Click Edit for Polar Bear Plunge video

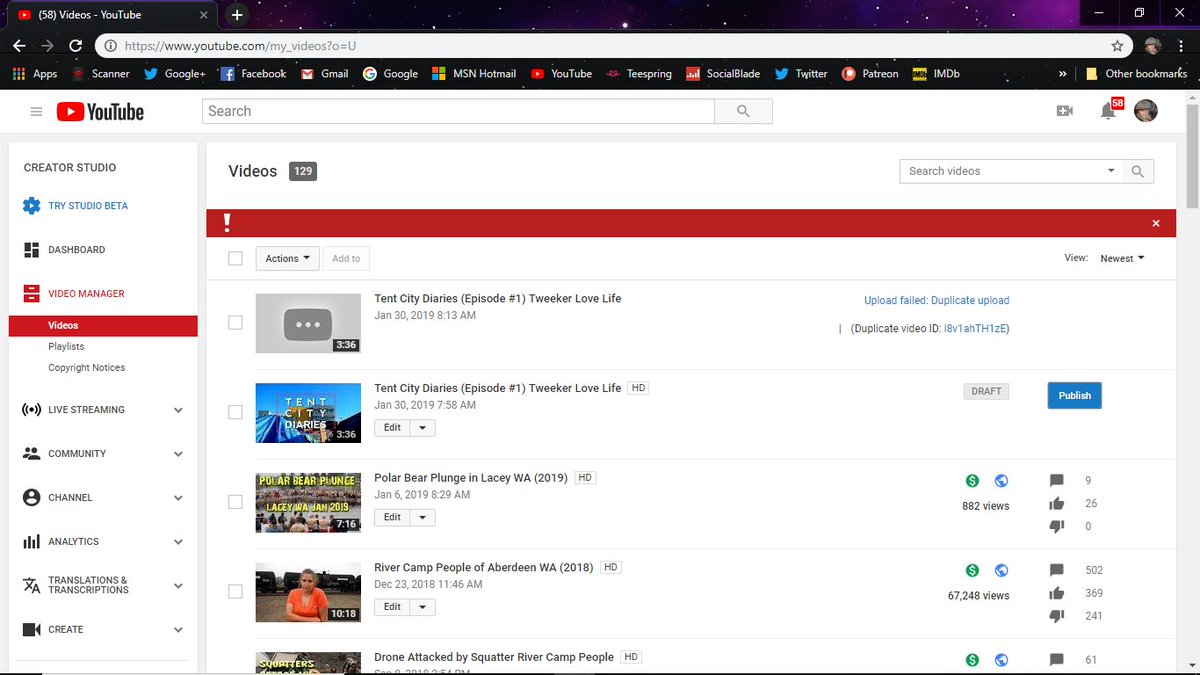pyautogui.click(x=392, y=517)
